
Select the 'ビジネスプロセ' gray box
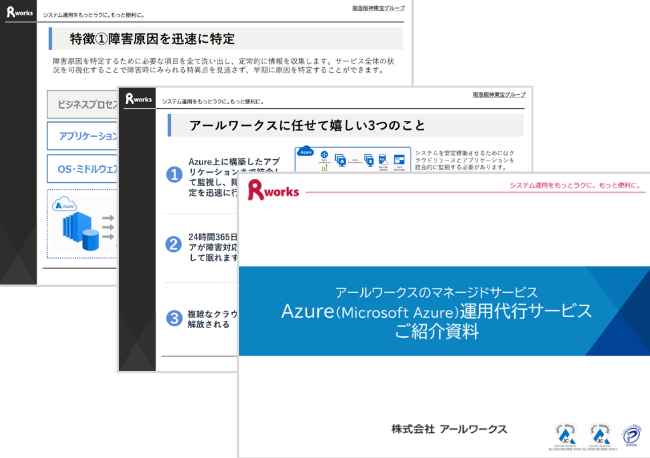coord(82,104)
